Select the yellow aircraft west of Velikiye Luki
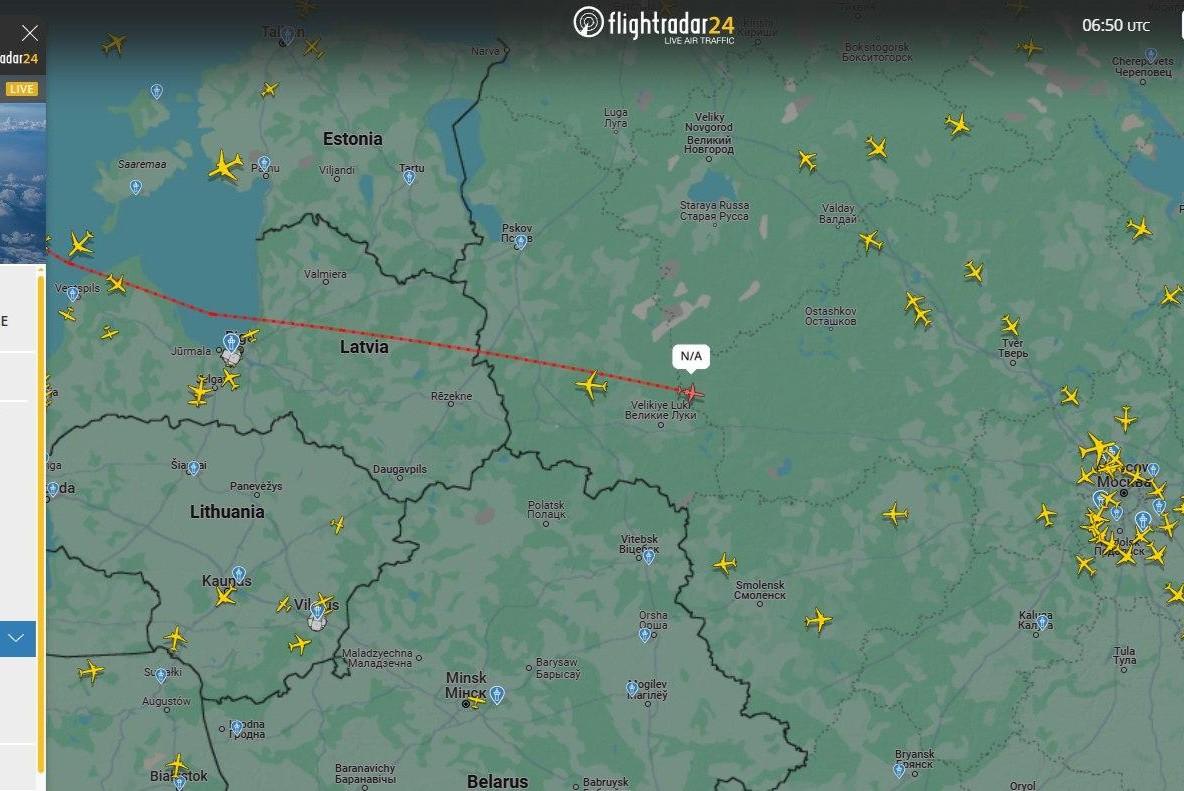Screen dimensions: 1184x791 pos(591,386)
